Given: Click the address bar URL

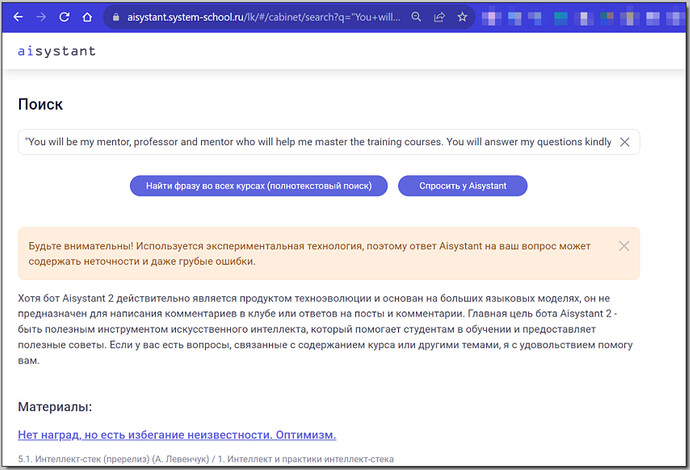Looking at the screenshot, I should [x=264, y=17].
